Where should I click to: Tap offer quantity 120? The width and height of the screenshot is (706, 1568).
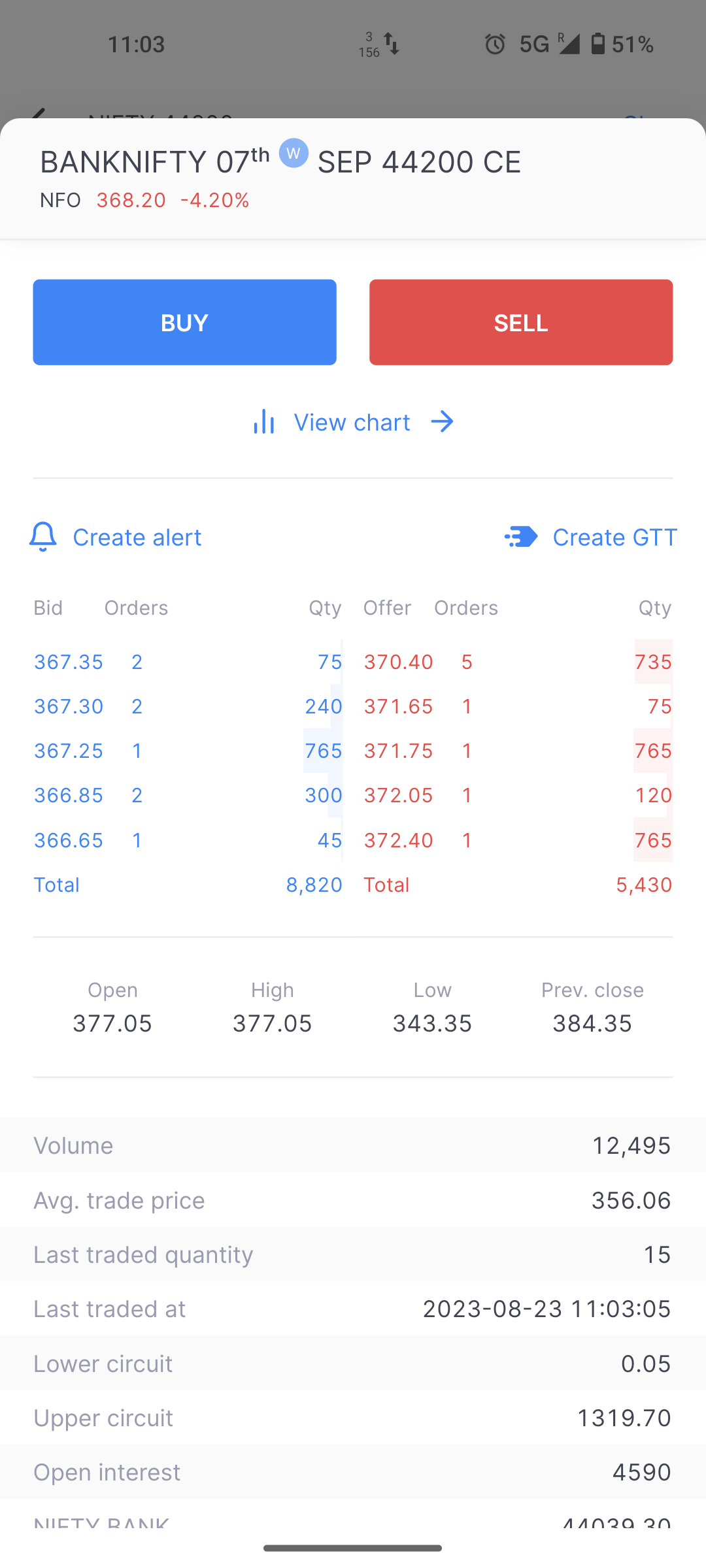tap(653, 795)
